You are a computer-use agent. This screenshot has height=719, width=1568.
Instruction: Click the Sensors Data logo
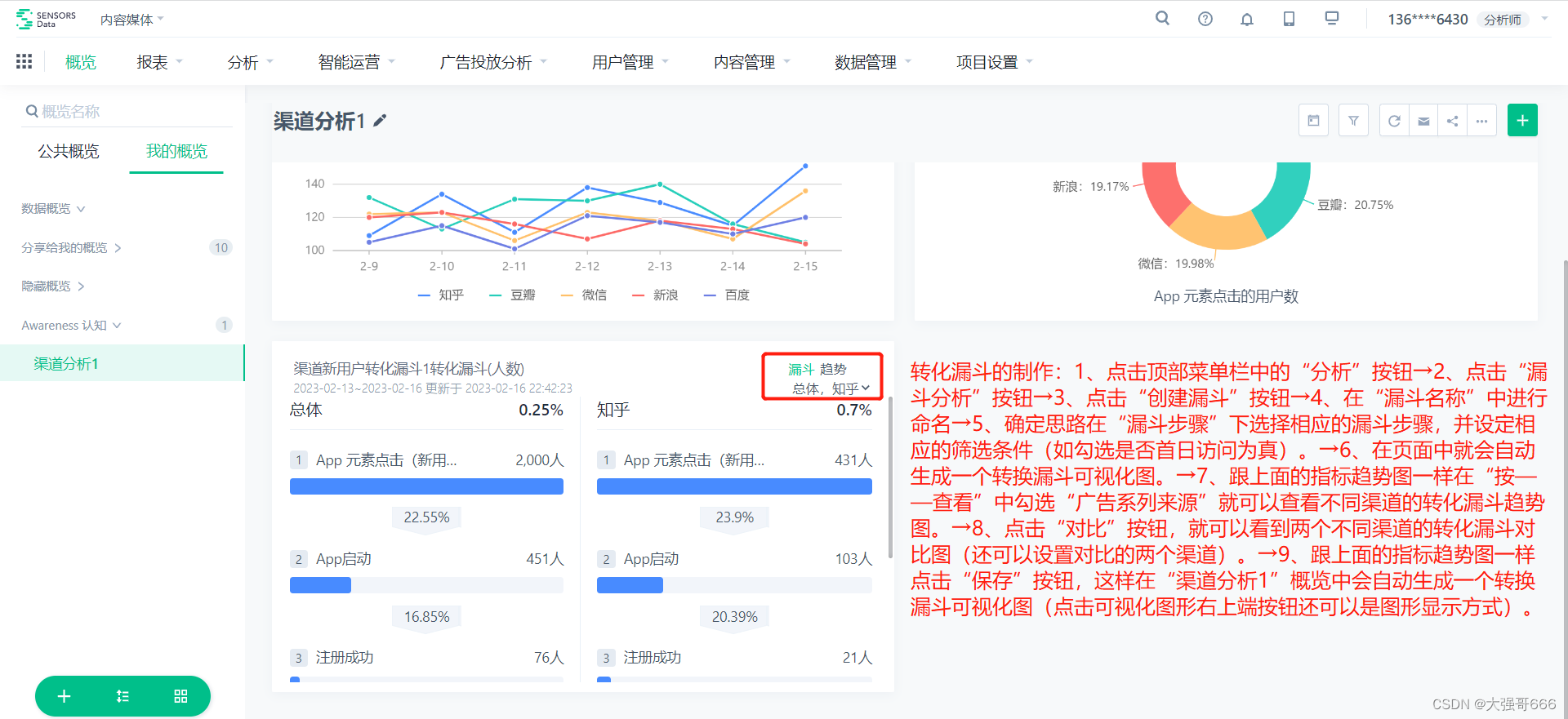coord(46,19)
